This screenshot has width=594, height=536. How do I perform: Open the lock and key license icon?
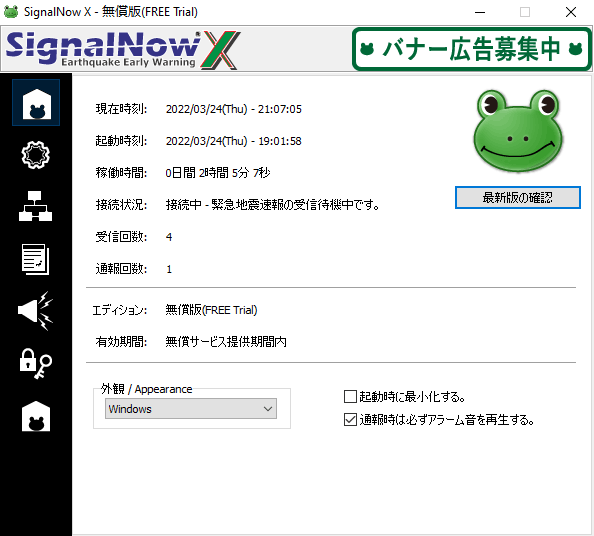[36, 363]
